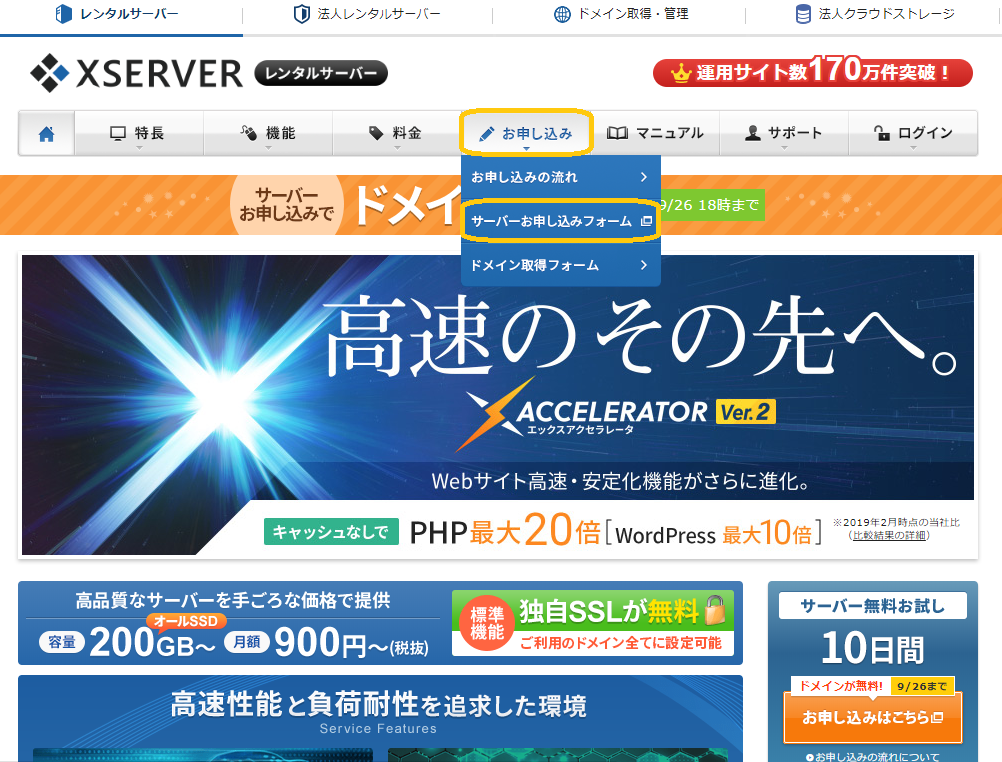Select お申し込みの流れ in dropdown
1002x762 pixels.
[560, 177]
